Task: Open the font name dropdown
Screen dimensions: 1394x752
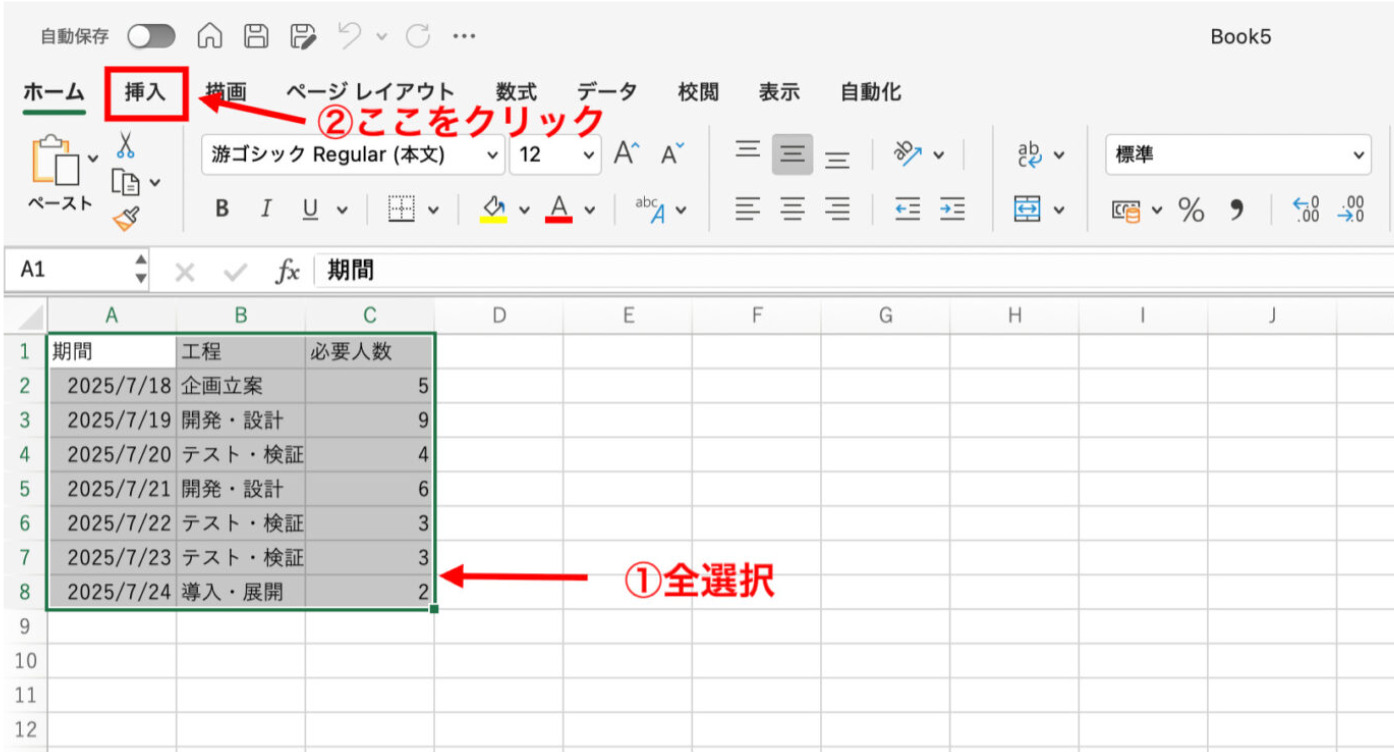Action: point(490,155)
